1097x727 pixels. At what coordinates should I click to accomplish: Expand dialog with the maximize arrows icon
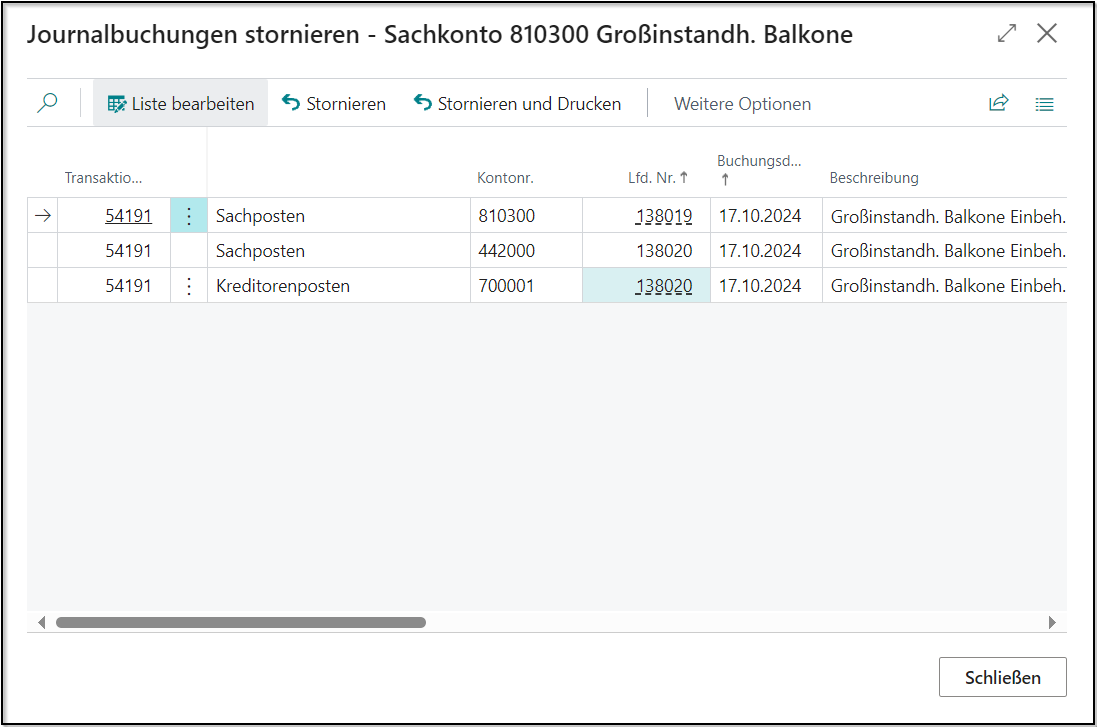point(1006,34)
